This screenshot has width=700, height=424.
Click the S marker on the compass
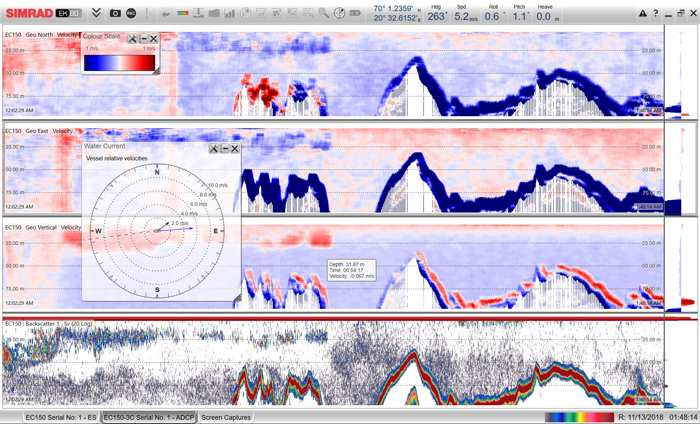157,290
